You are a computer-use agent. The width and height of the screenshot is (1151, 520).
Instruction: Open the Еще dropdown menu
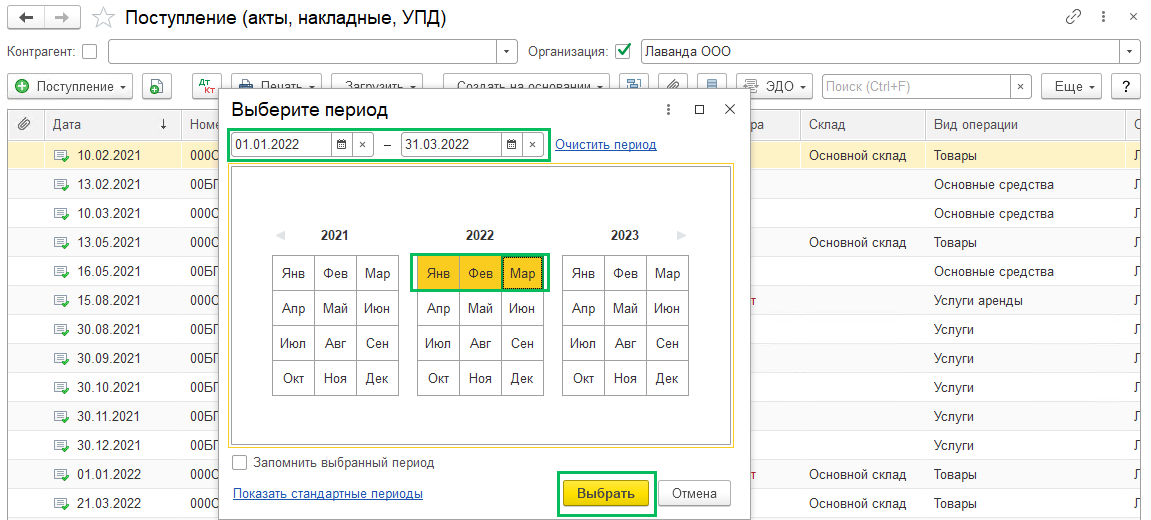click(1071, 87)
